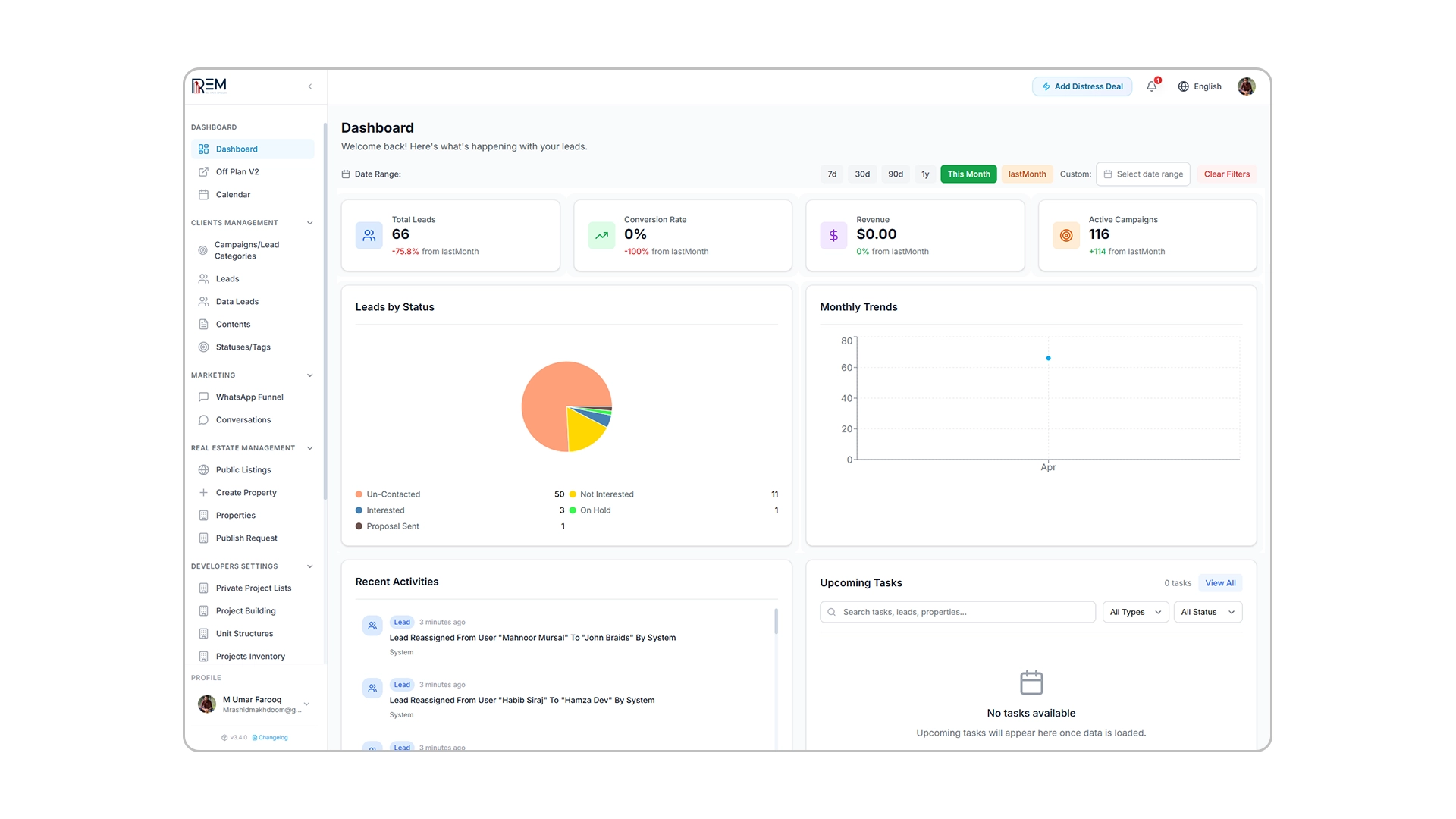The image size is (1456, 819).
Task: Click the Campaigns/Lead Categories target icon
Action: tap(202, 250)
